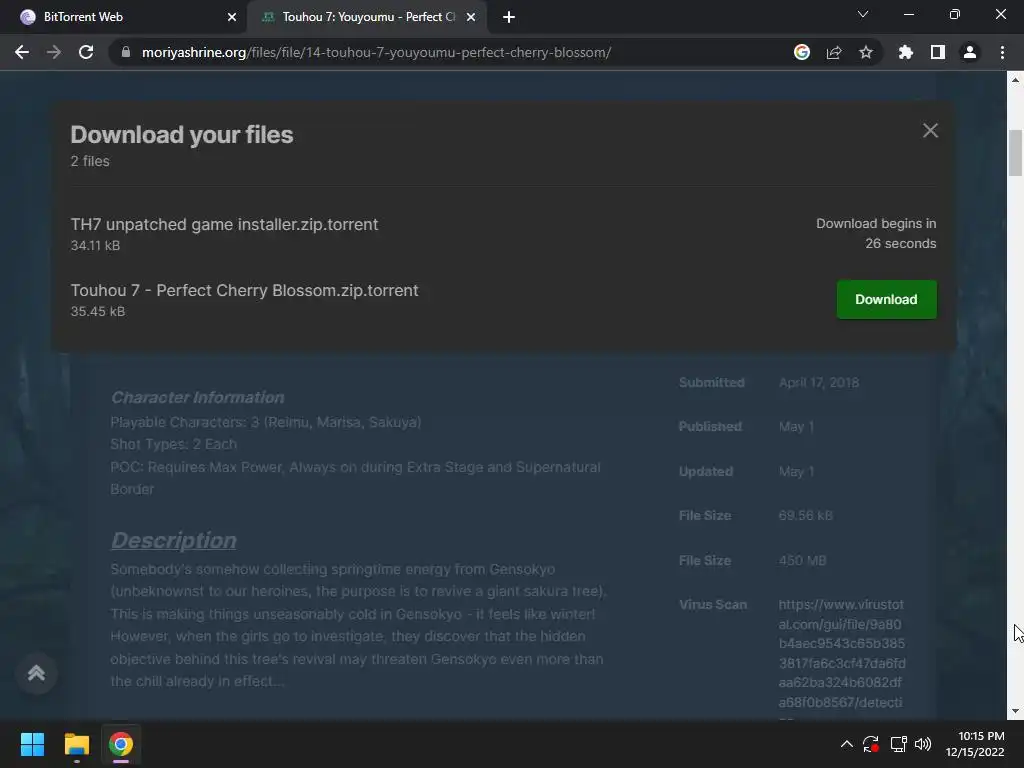Open network status tray icon

coord(898,744)
